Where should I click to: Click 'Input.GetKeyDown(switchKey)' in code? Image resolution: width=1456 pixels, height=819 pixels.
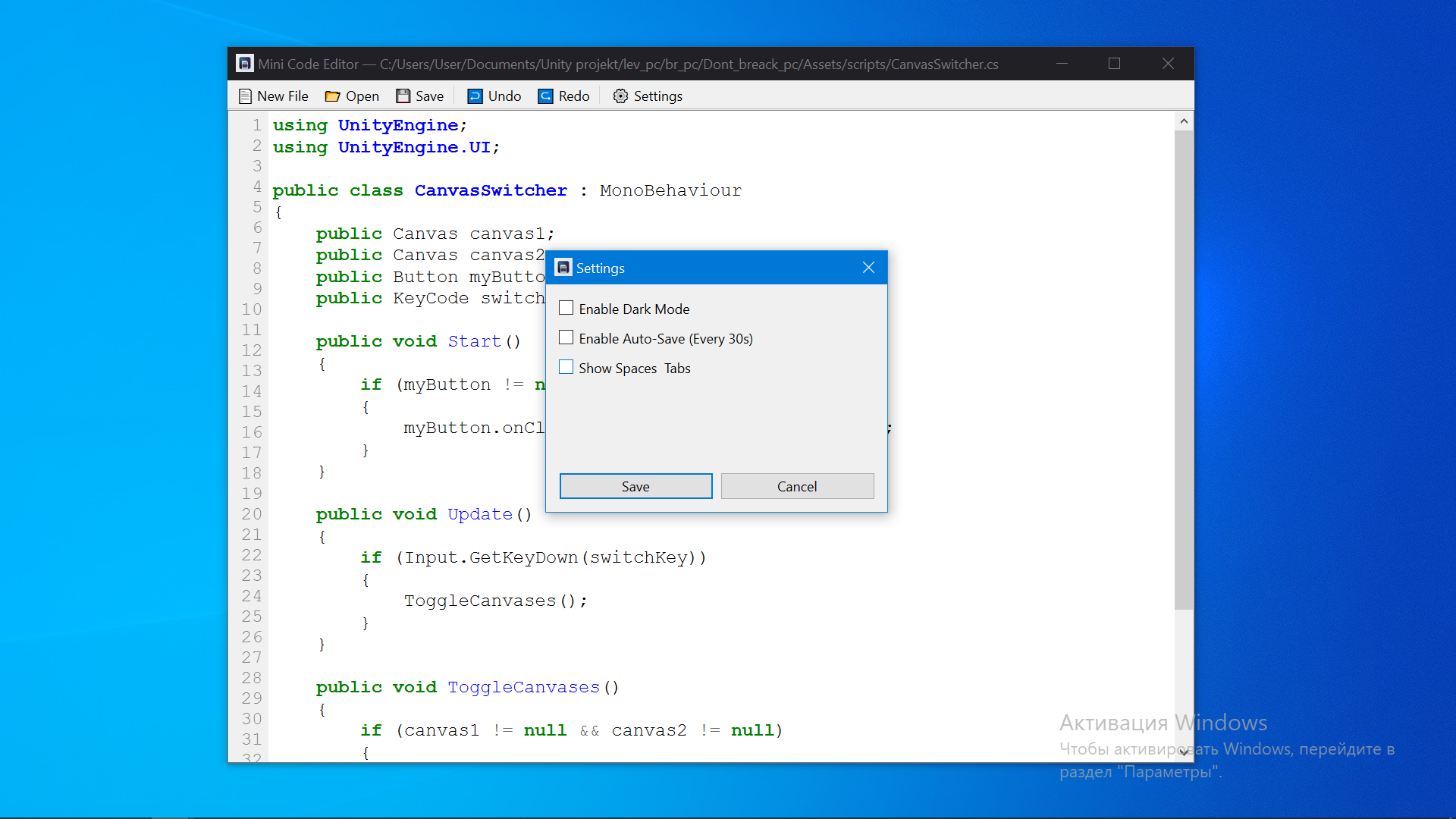pos(550,557)
